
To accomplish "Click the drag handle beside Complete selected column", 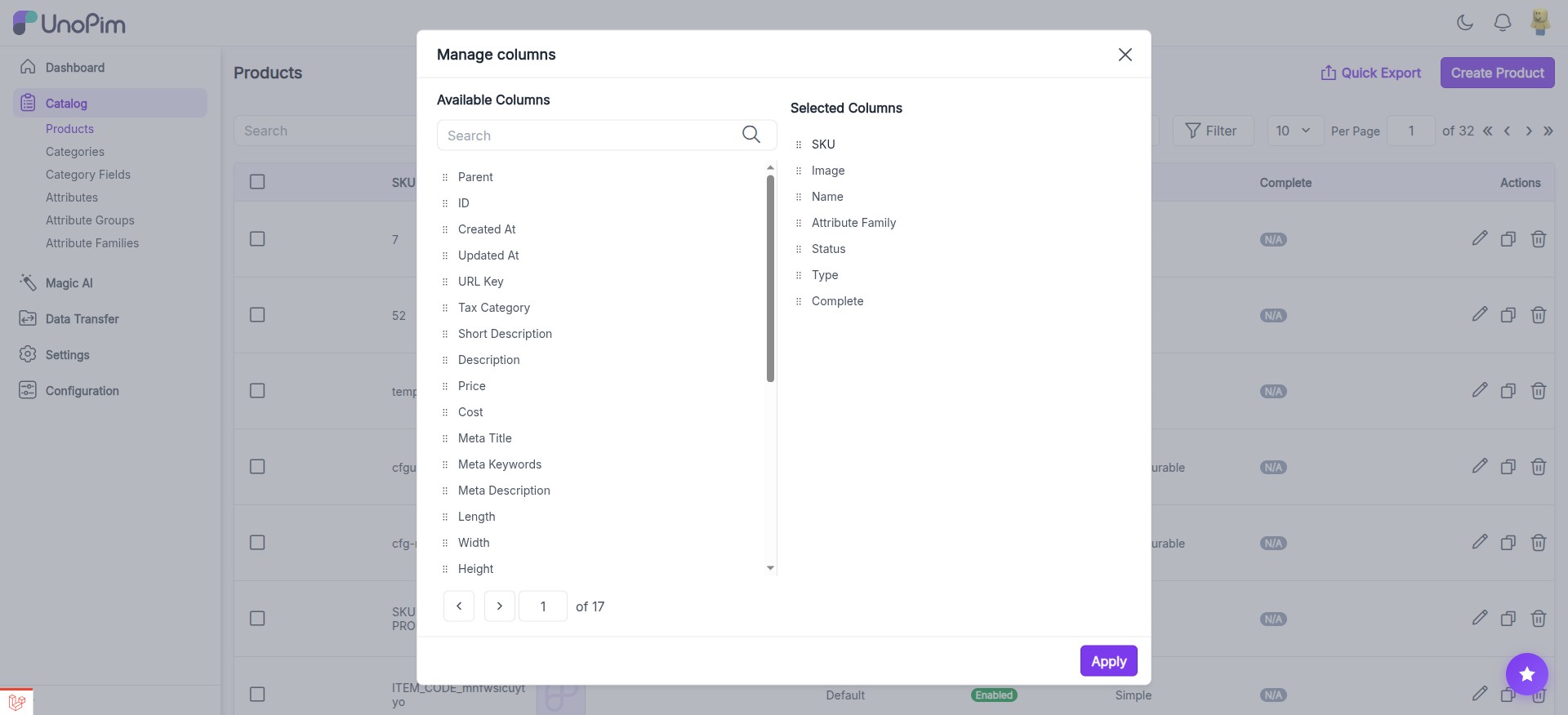I will tap(799, 301).
